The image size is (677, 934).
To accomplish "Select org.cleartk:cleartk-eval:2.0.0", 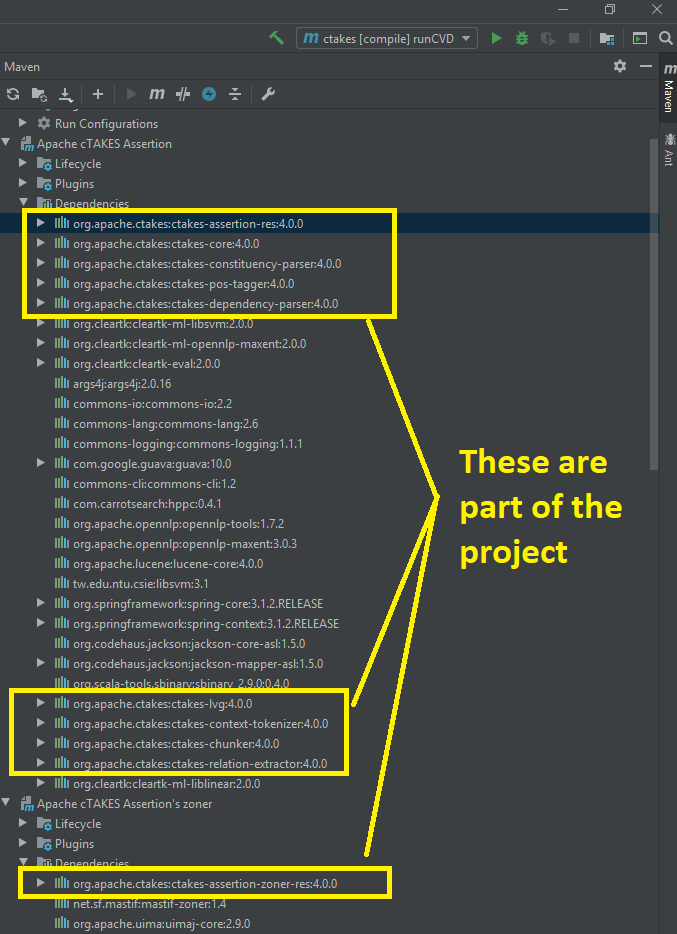I will [146, 363].
